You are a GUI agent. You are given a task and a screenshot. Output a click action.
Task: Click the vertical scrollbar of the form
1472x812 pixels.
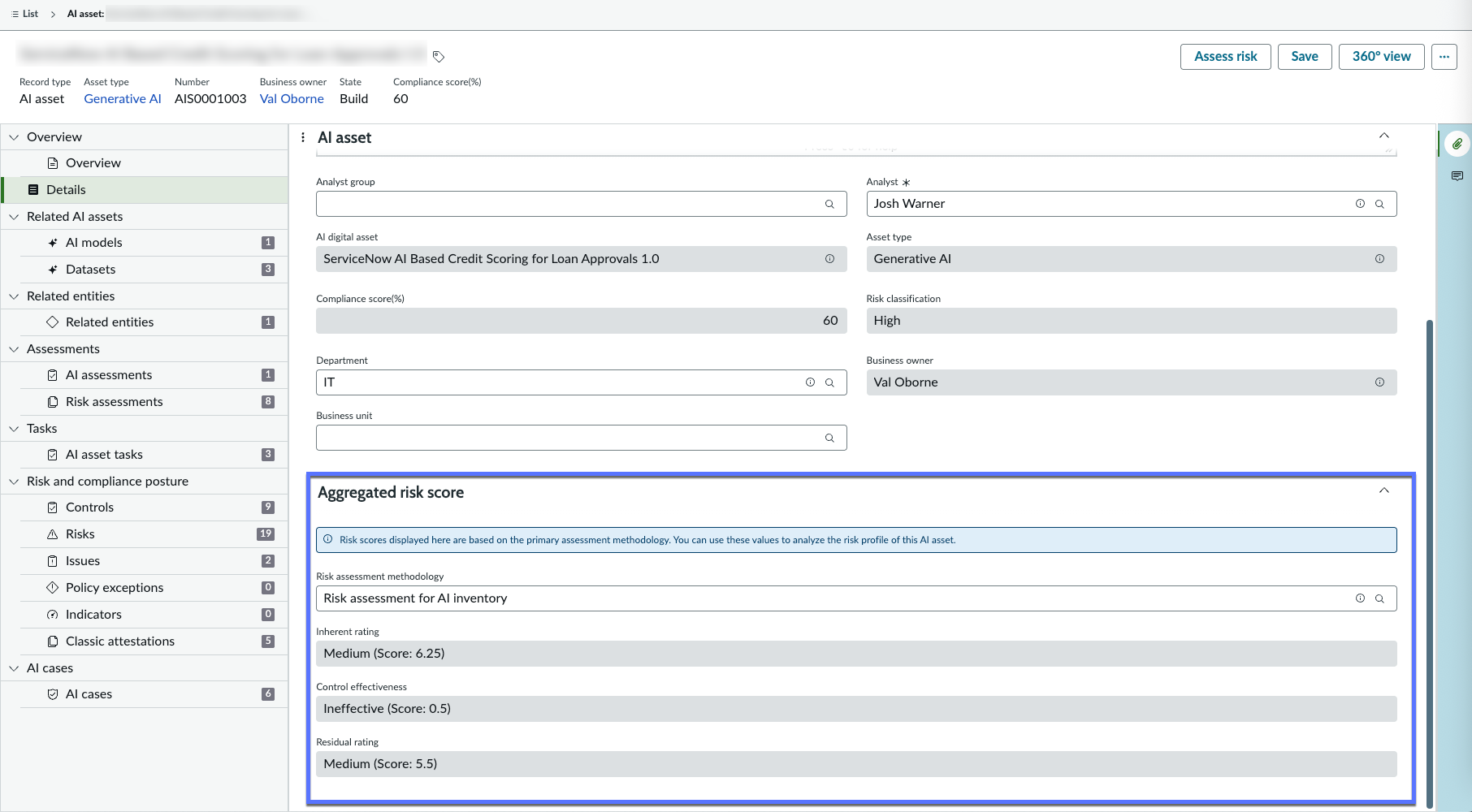pyautogui.click(x=1430, y=560)
